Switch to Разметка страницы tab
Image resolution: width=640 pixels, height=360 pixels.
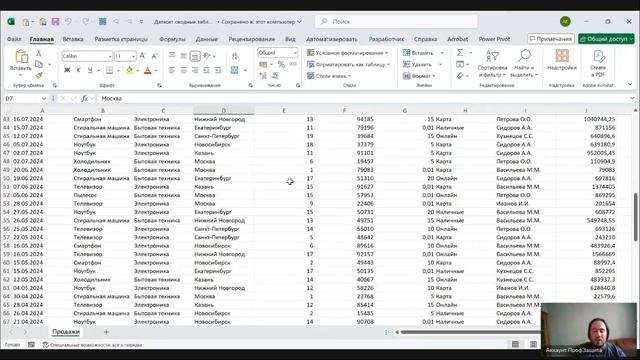point(121,39)
